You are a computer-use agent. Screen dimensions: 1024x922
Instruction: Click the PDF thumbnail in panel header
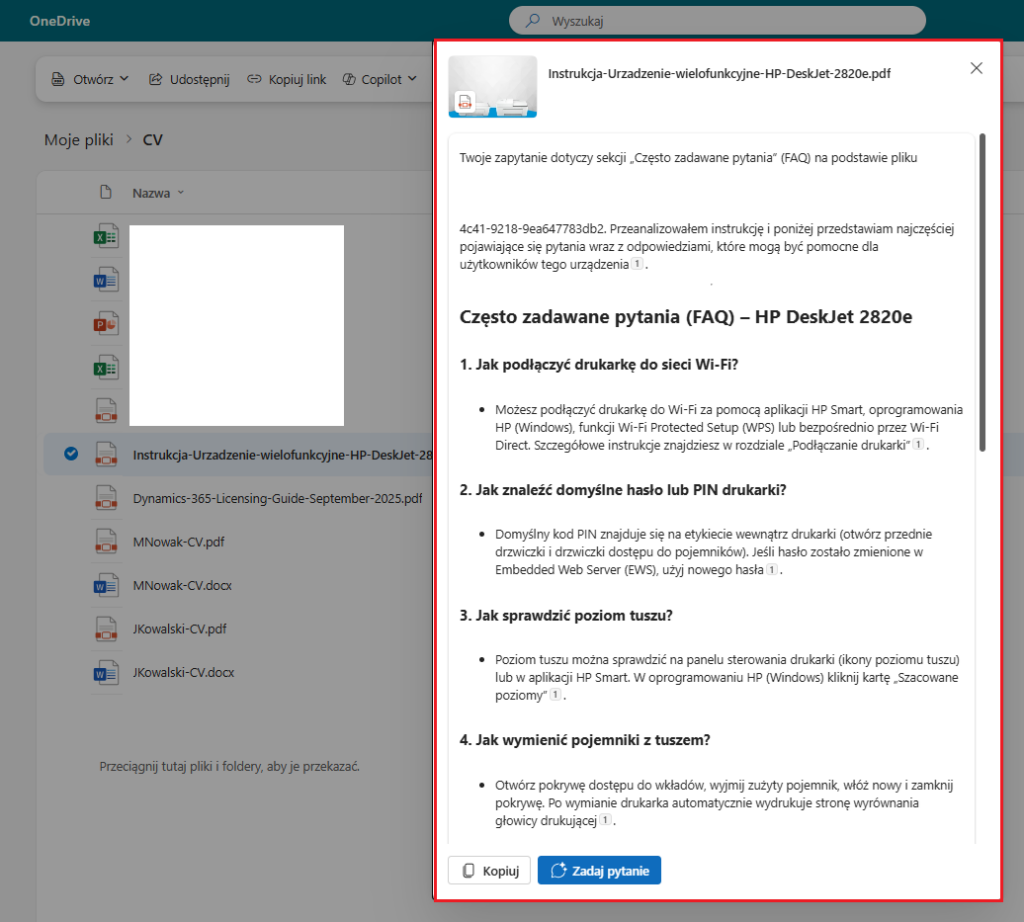click(492, 86)
